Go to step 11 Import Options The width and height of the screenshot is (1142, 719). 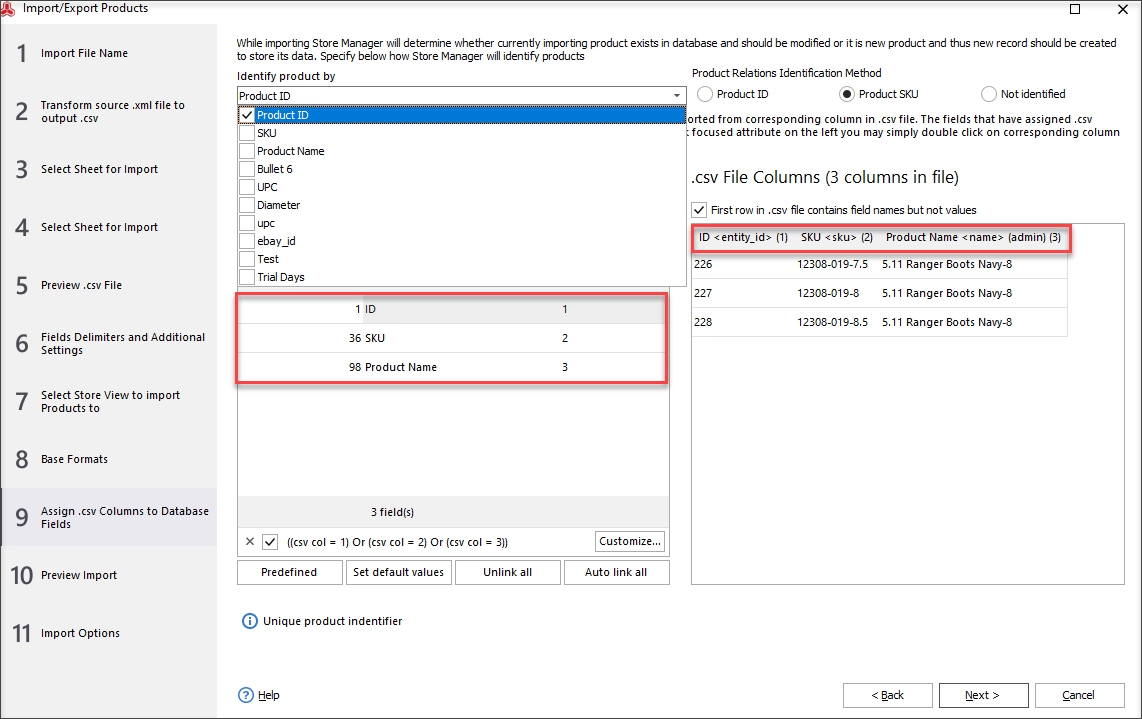(x=109, y=633)
